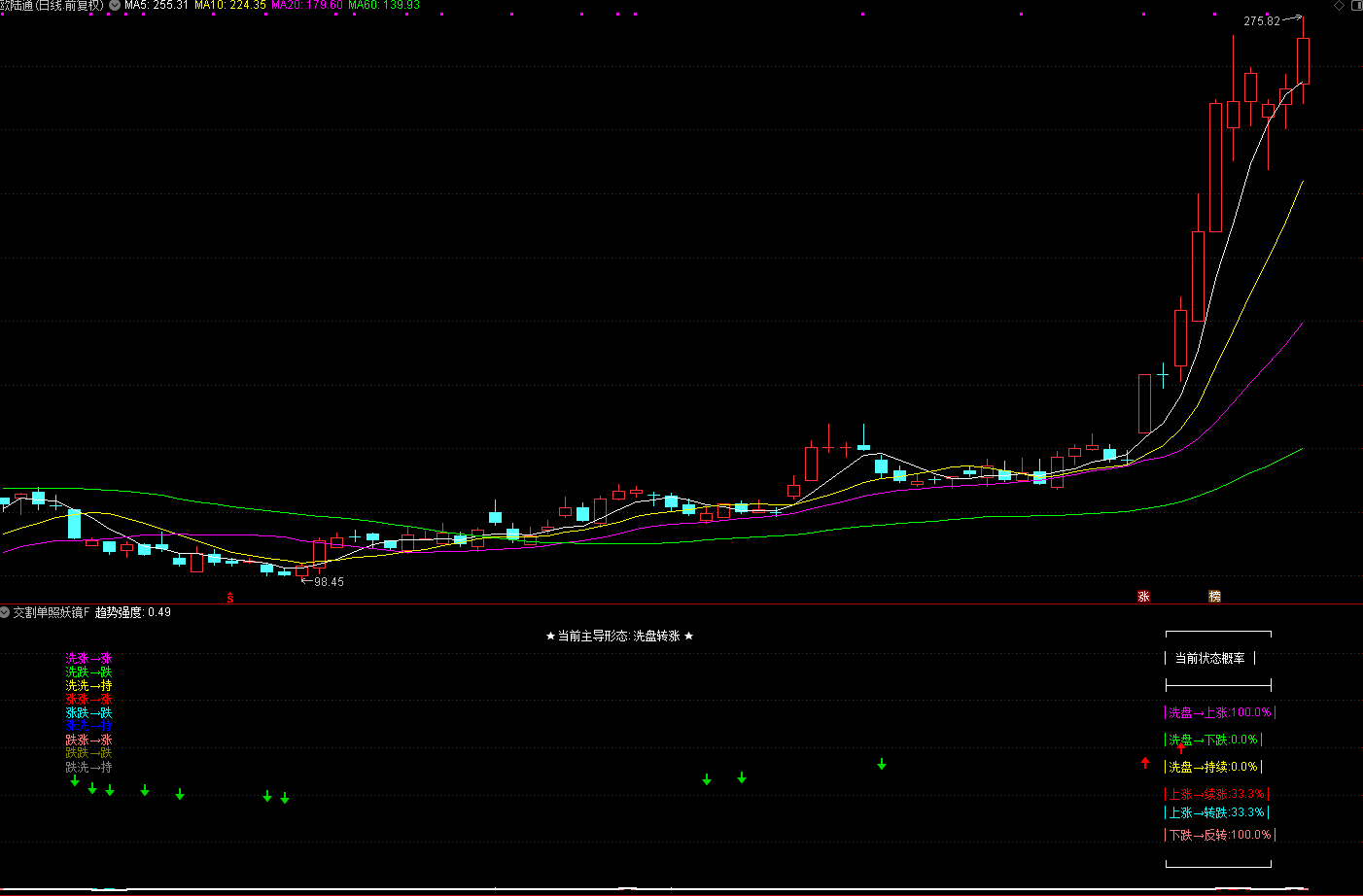The width and height of the screenshot is (1363, 896).
Task: Open the 交割单照妖镜F indicator dropdown arrow
Action: pyautogui.click(x=5, y=612)
